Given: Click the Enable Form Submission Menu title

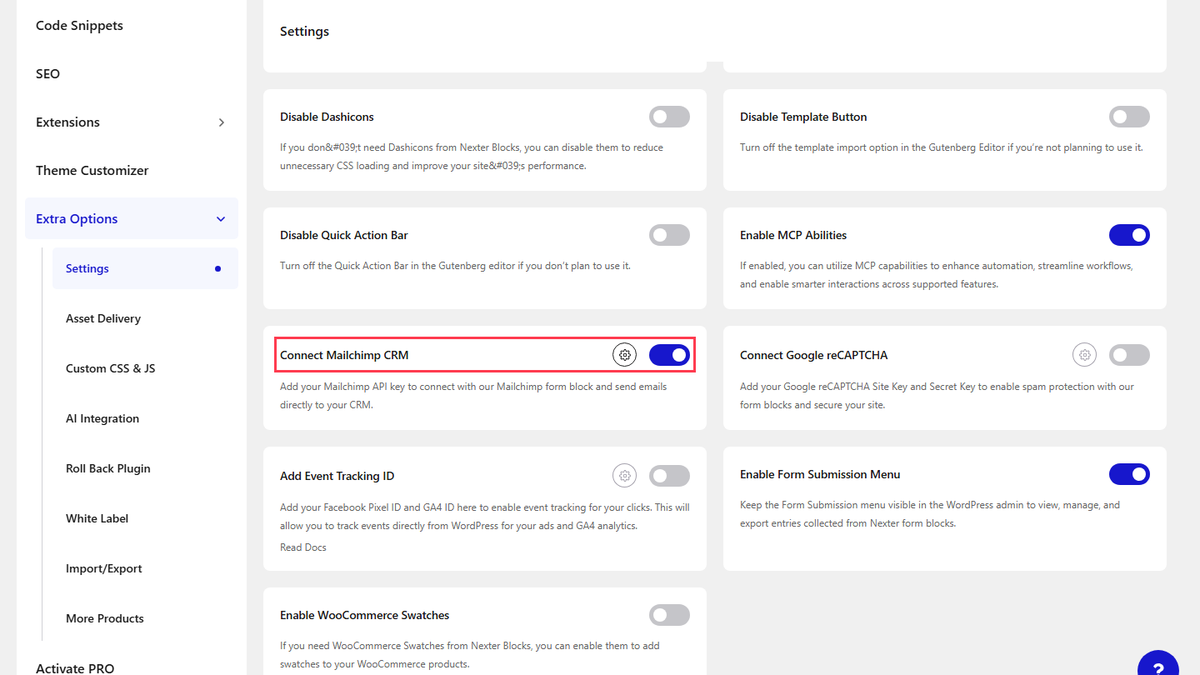Looking at the screenshot, I should click(820, 474).
